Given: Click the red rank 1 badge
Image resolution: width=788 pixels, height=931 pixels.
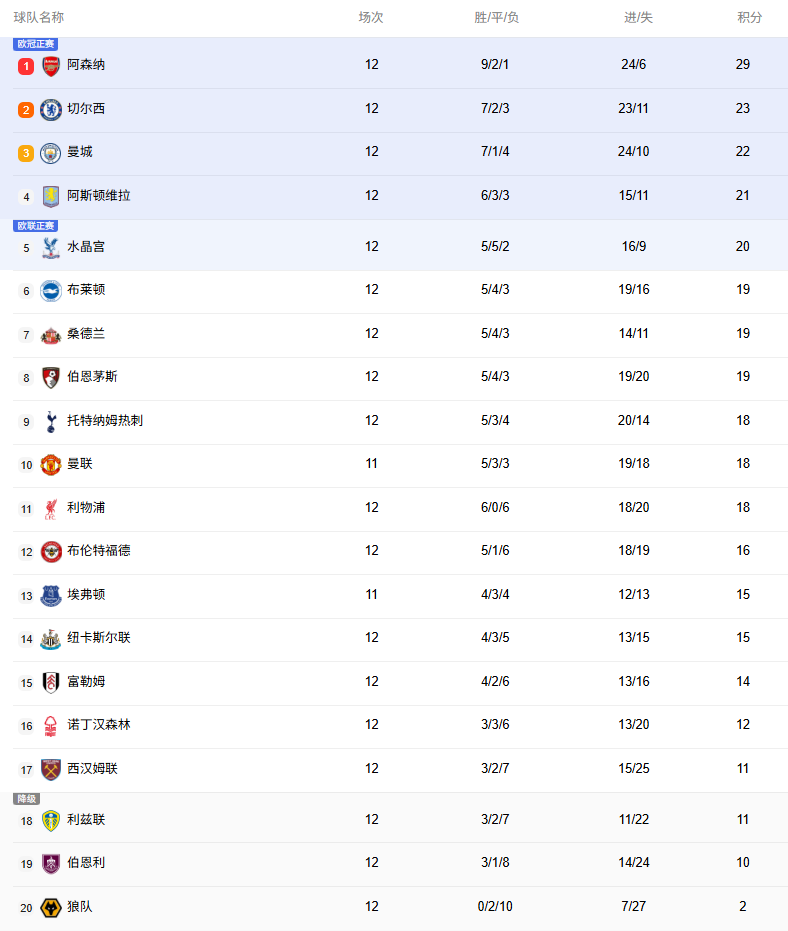Looking at the screenshot, I should [26, 66].
